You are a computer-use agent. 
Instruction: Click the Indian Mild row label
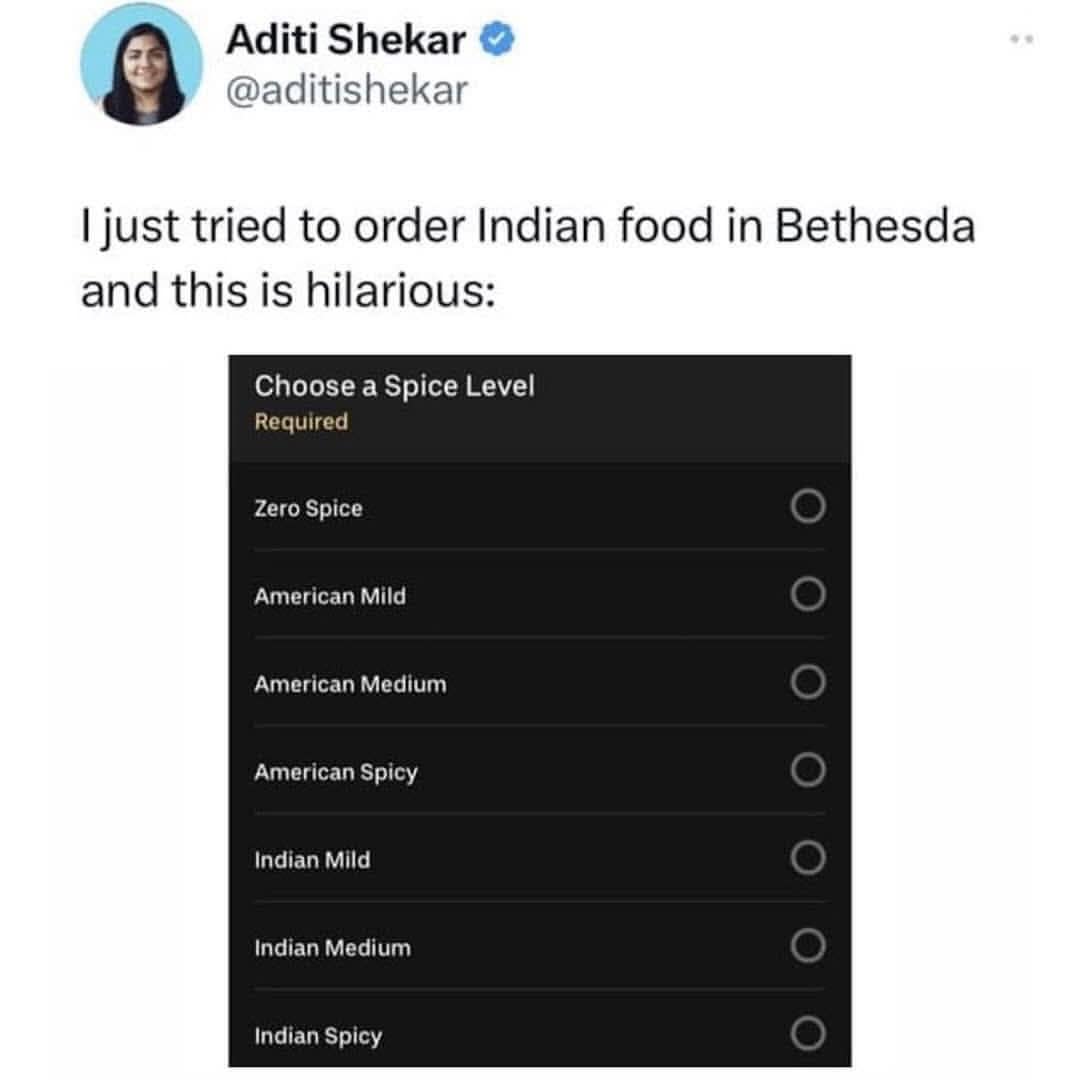(x=310, y=859)
